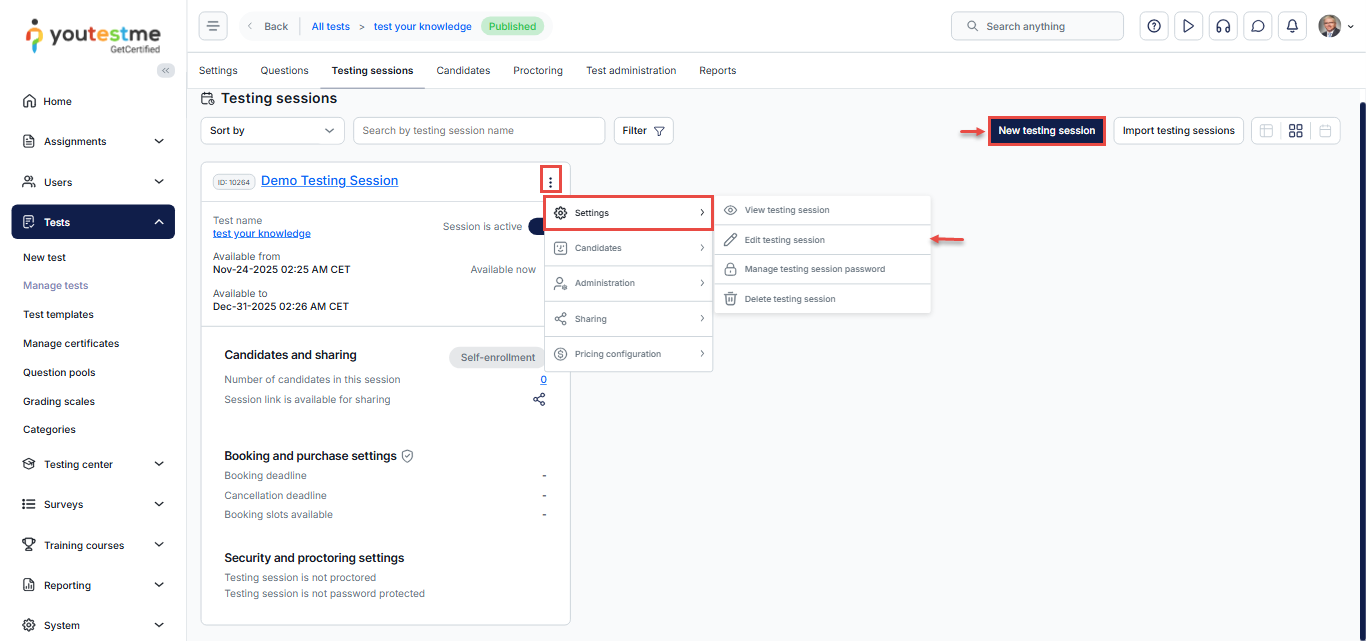Switch to grid card view
The image size is (1366, 641).
coord(1295,131)
